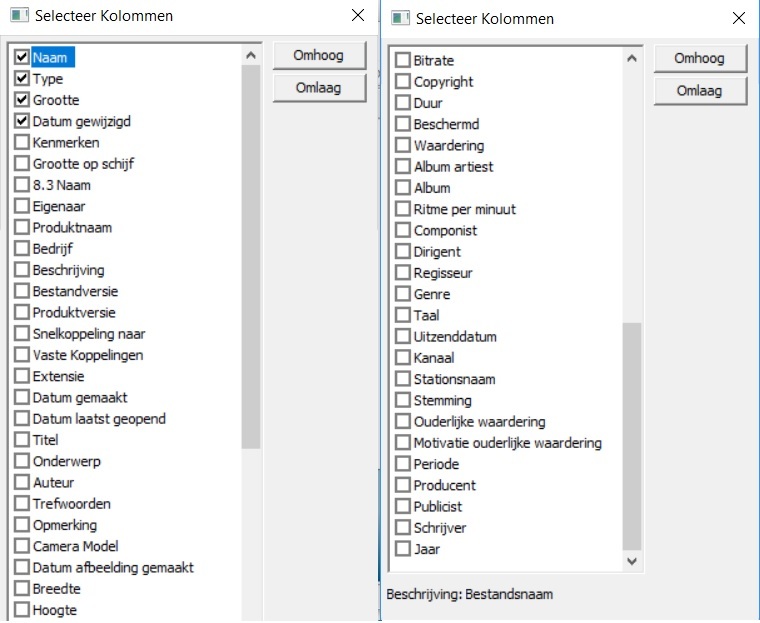Close the right Selecteer Kolommen dialog
This screenshot has width=760, height=623.
[739, 18]
